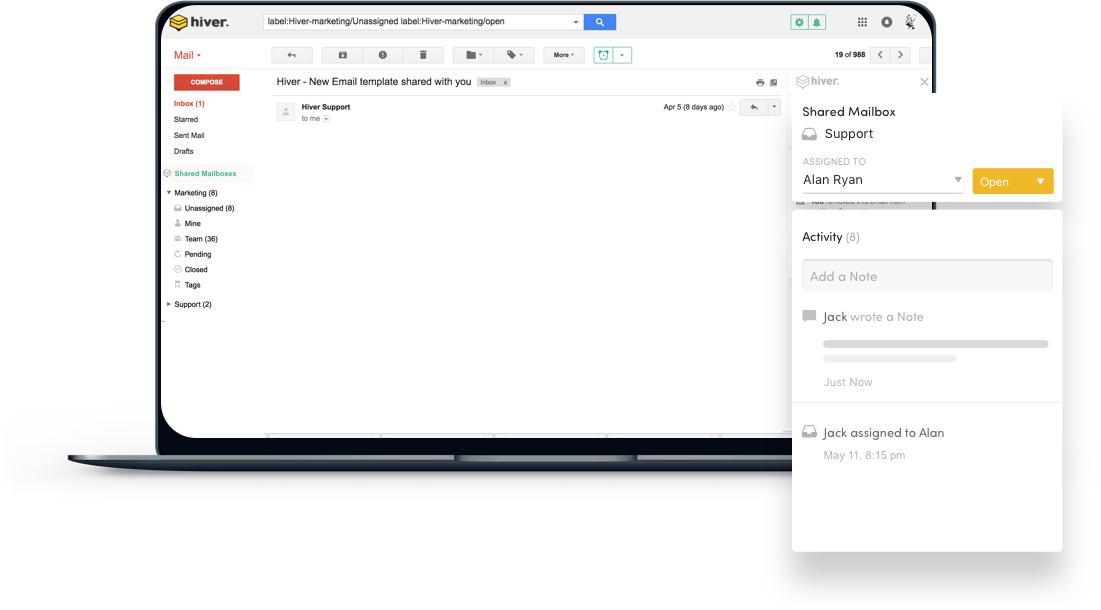
Task: Click the blue search button
Action: pyautogui.click(x=600, y=22)
